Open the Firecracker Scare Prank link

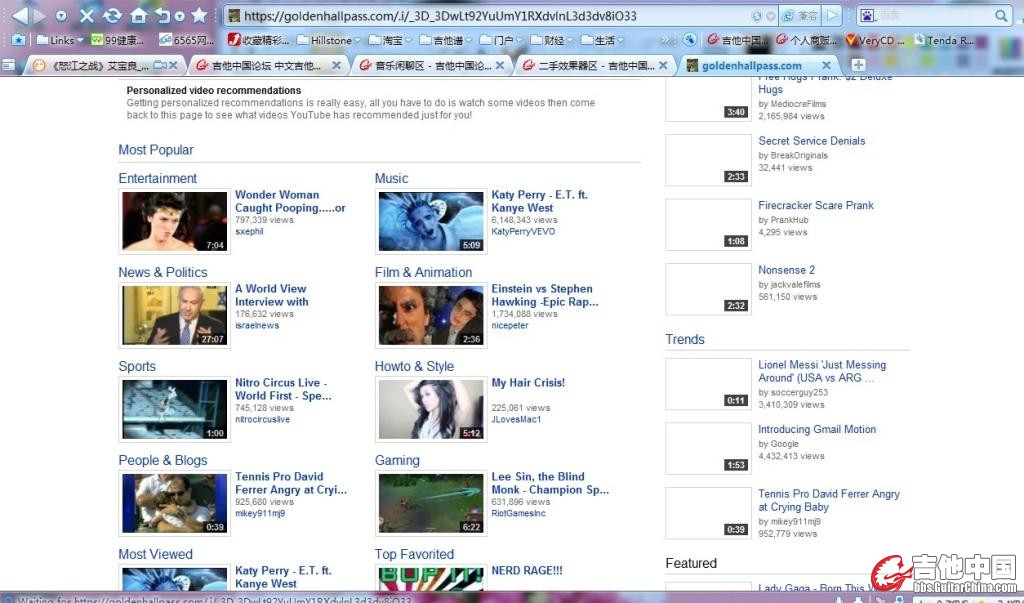816,205
